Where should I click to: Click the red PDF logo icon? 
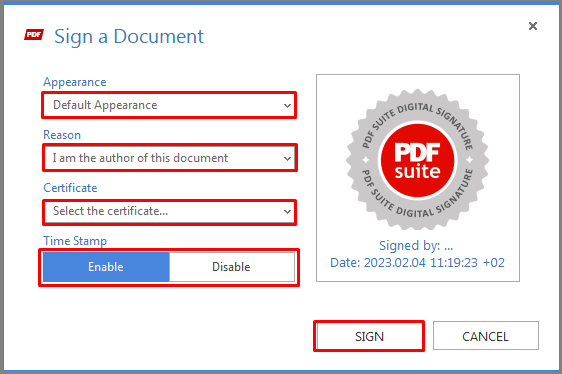pos(34,35)
